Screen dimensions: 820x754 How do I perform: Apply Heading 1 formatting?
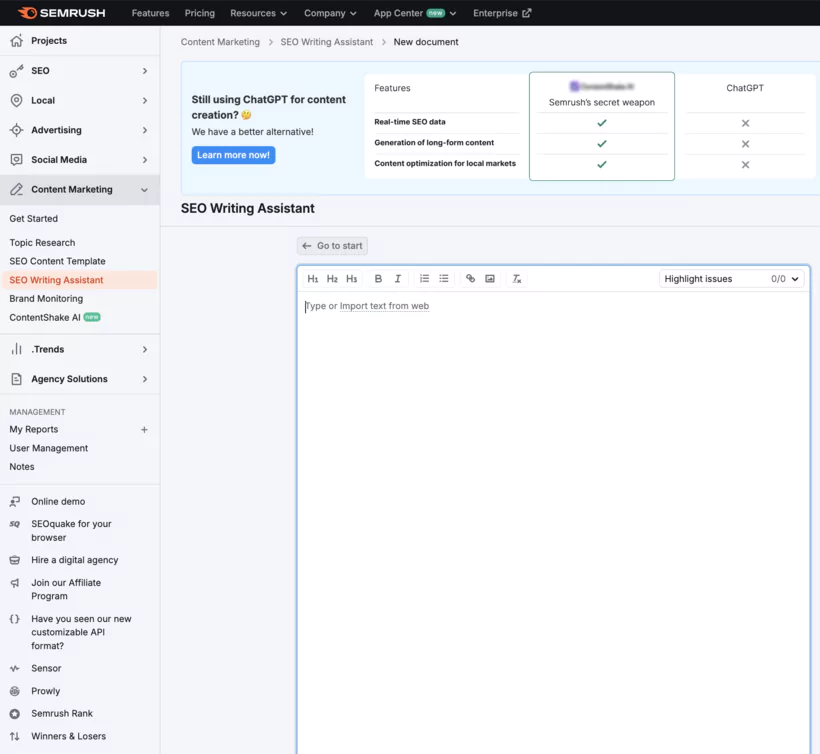pyautogui.click(x=313, y=278)
